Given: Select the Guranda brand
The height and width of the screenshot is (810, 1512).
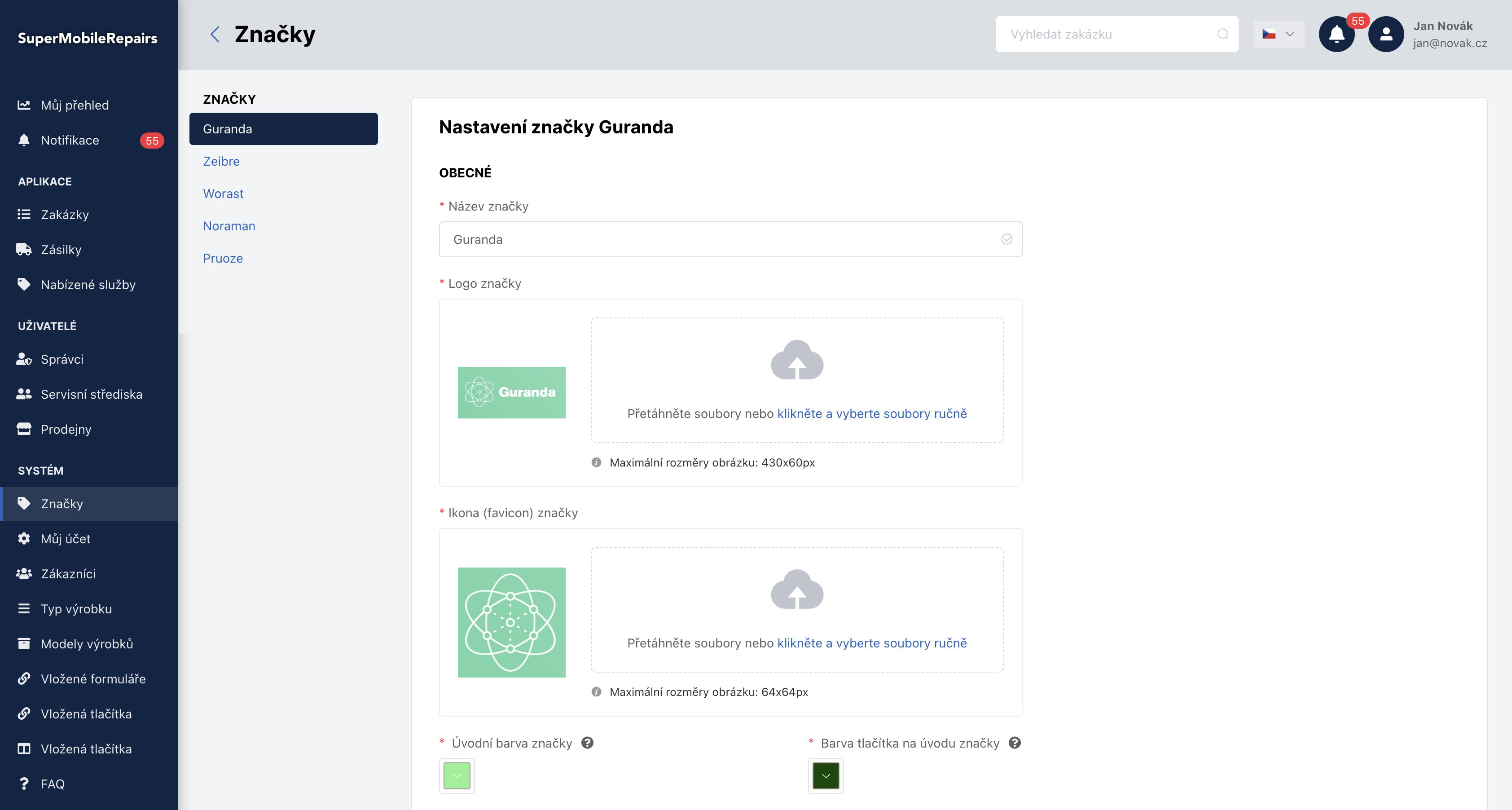Looking at the screenshot, I should point(284,128).
